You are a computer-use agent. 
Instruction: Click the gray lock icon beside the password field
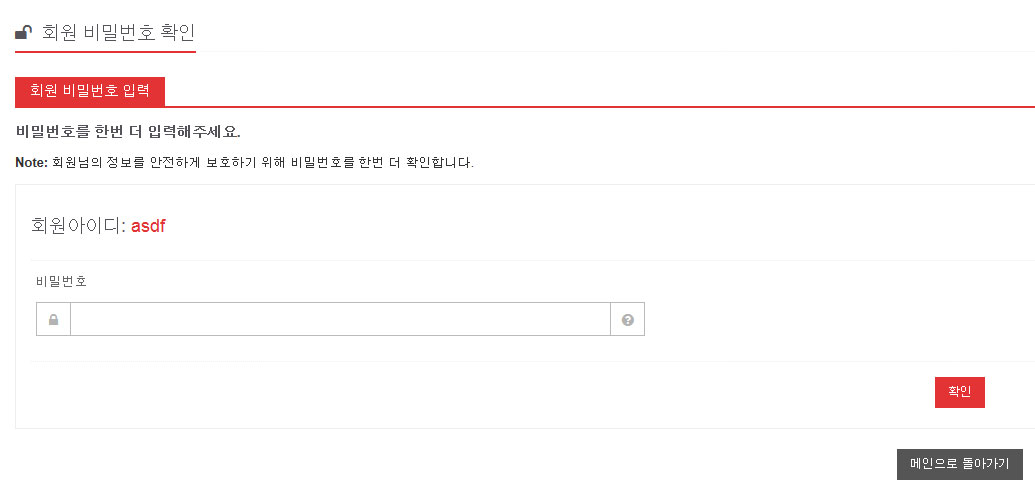[53, 320]
